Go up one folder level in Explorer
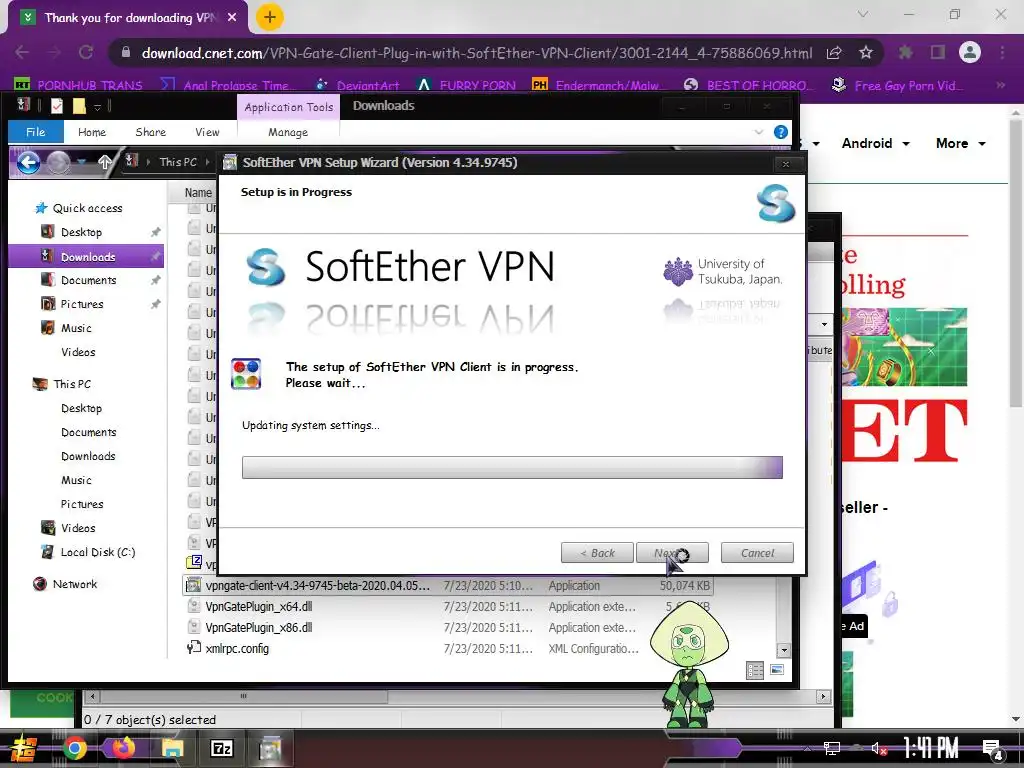Screen dimensions: 1024x768 (104, 162)
